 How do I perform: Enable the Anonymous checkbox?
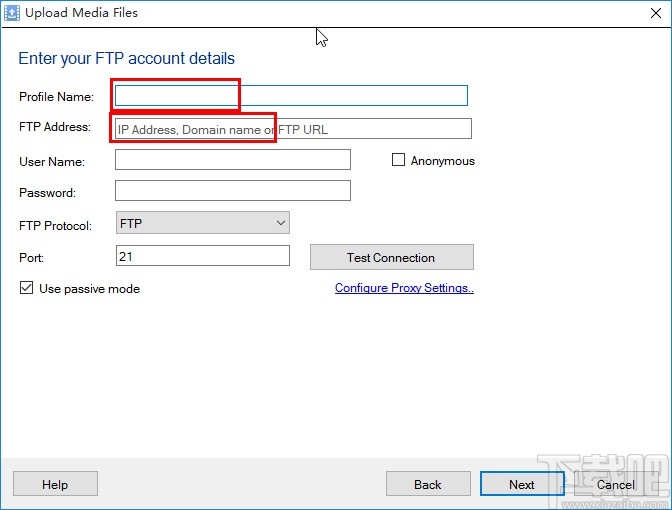click(398, 160)
